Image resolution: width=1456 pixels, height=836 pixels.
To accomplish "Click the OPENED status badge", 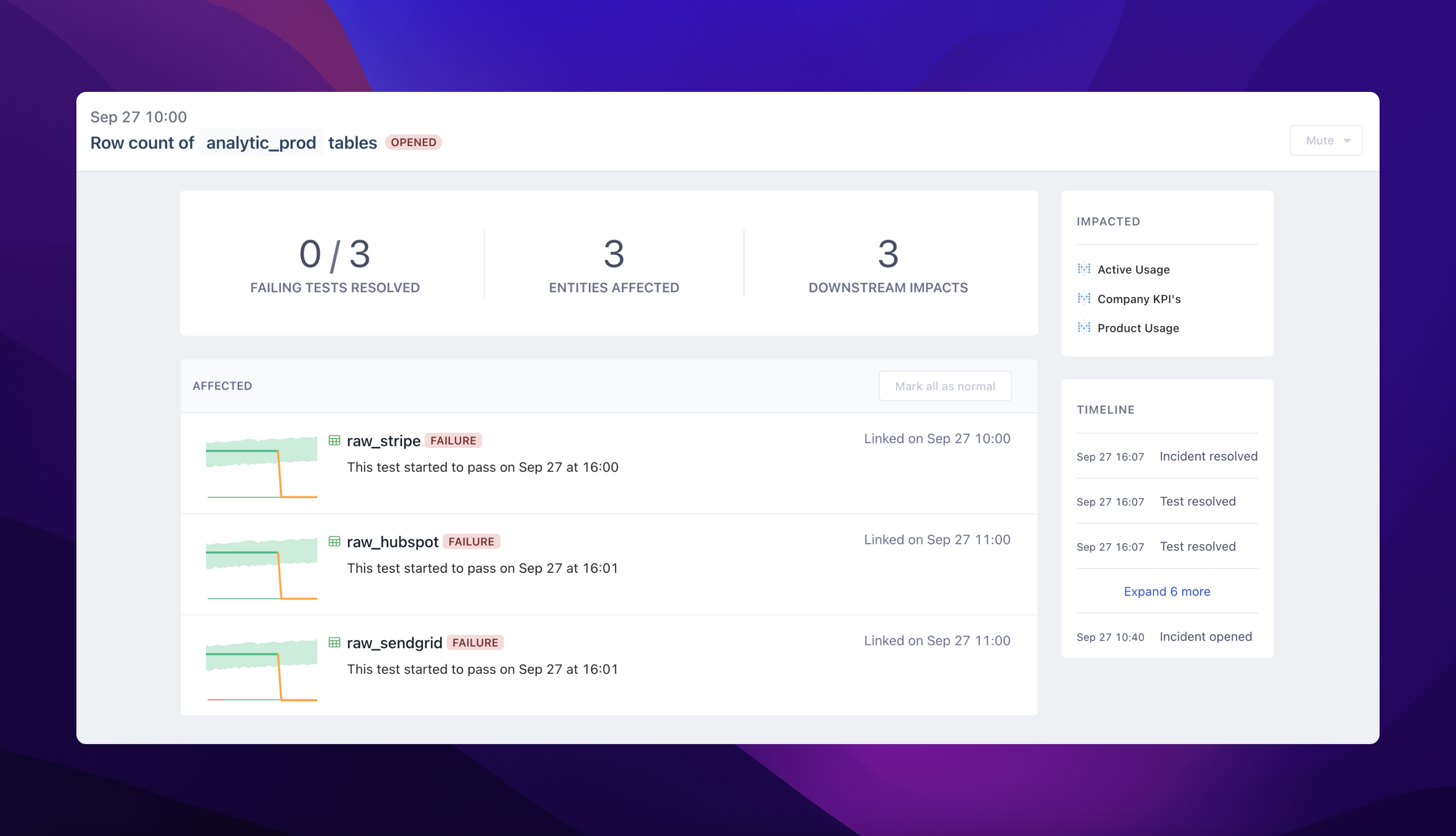I will click(x=413, y=142).
